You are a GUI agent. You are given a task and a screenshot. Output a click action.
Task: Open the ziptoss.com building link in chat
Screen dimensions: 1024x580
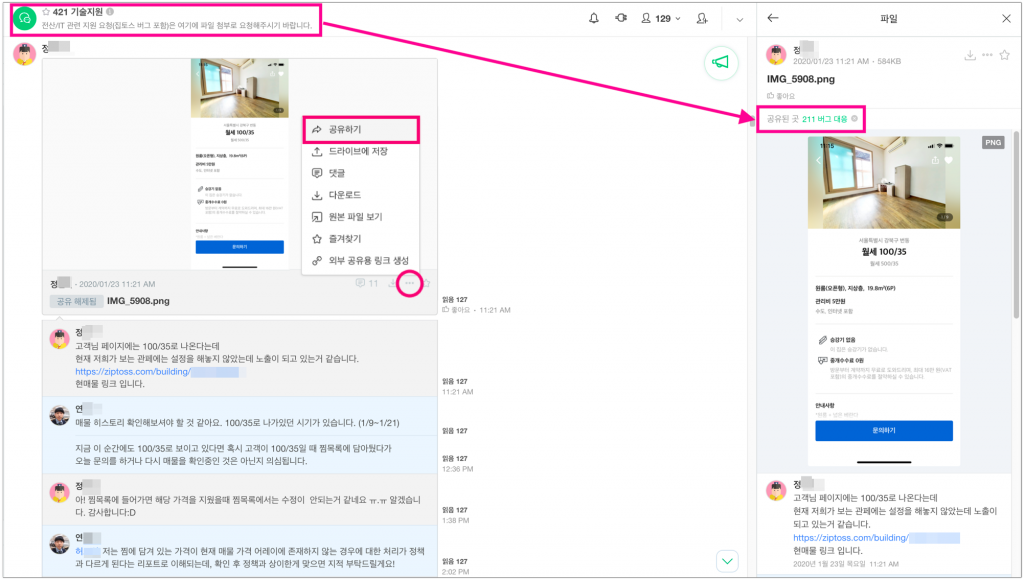(x=160, y=371)
